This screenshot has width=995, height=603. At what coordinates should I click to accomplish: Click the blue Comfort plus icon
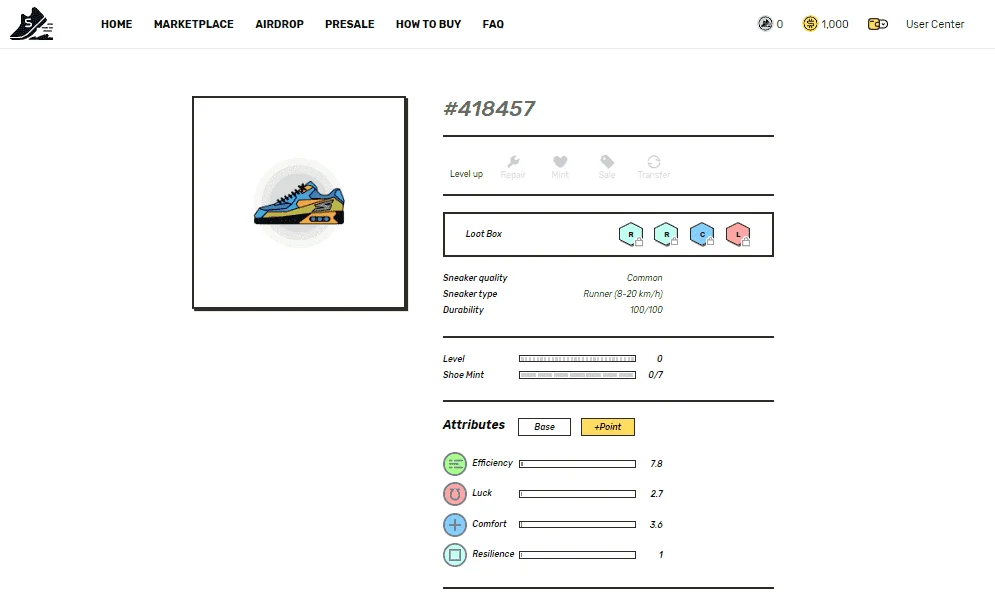(454, 525)
